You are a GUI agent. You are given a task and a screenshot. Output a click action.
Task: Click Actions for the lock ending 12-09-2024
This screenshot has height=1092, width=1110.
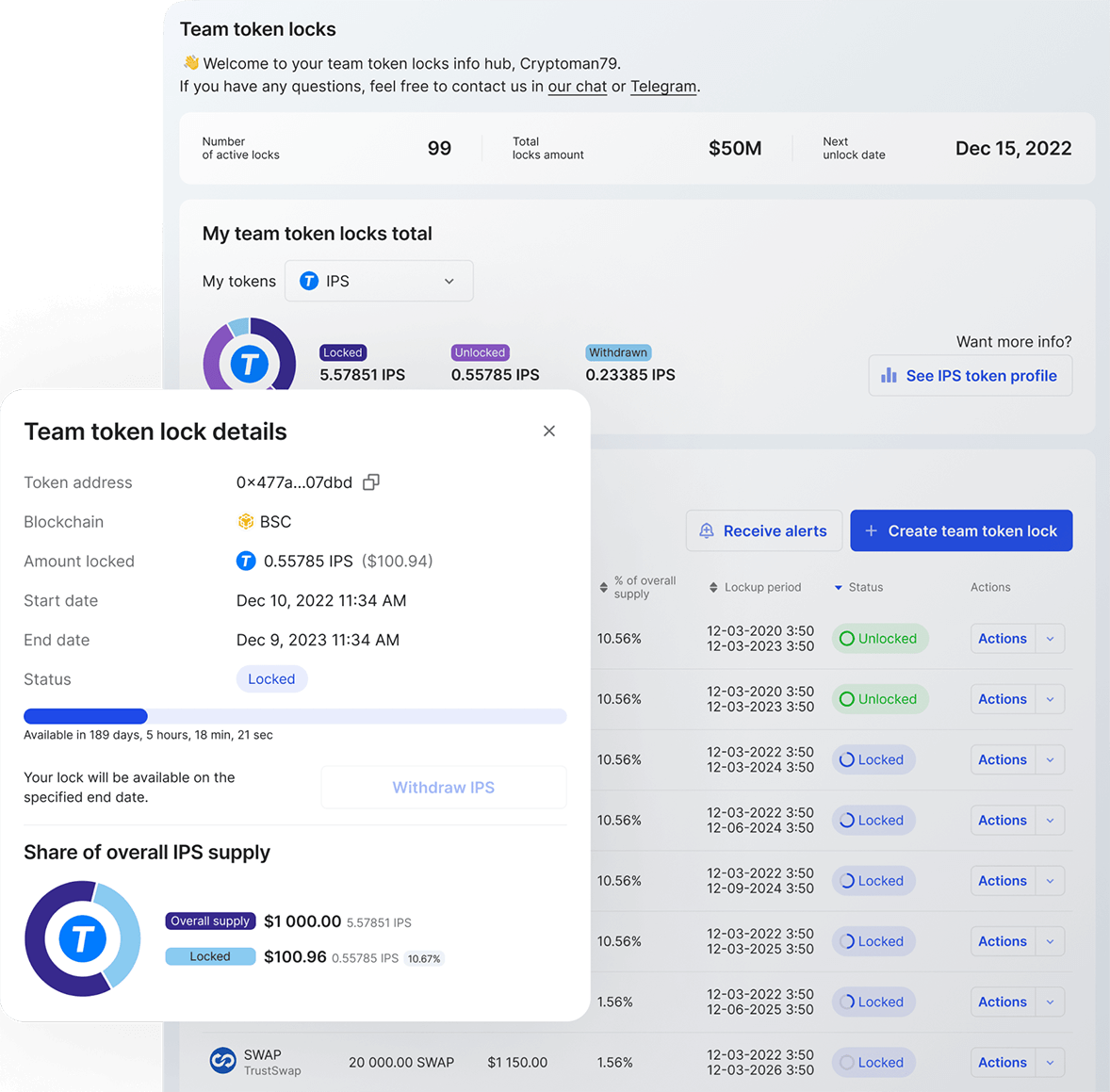coord(1002,881)
